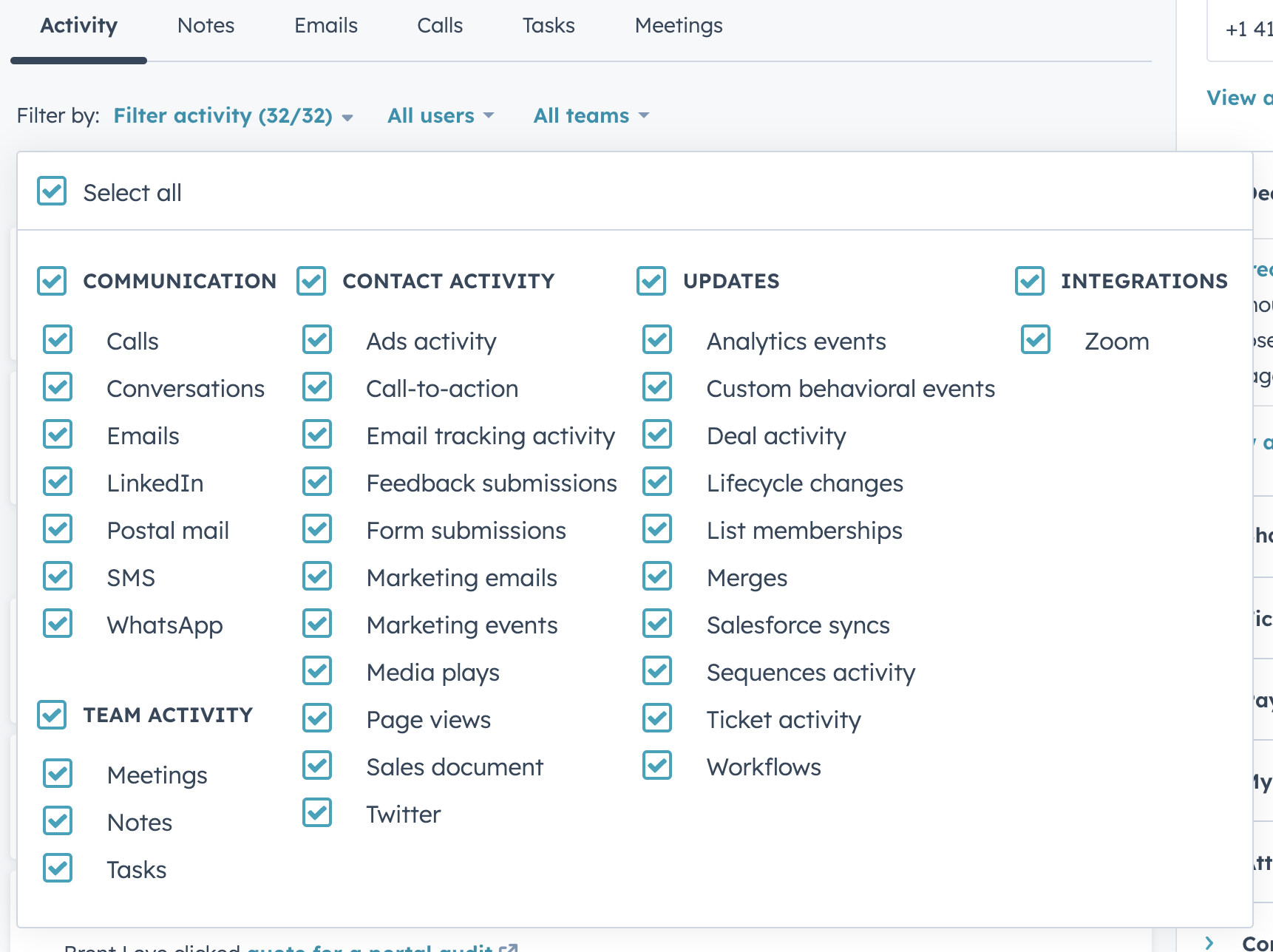Uncheck the Workflows checkbox
Image resolution: width=1273 pixels, height=952 pixels.
(x=657, y=766)
